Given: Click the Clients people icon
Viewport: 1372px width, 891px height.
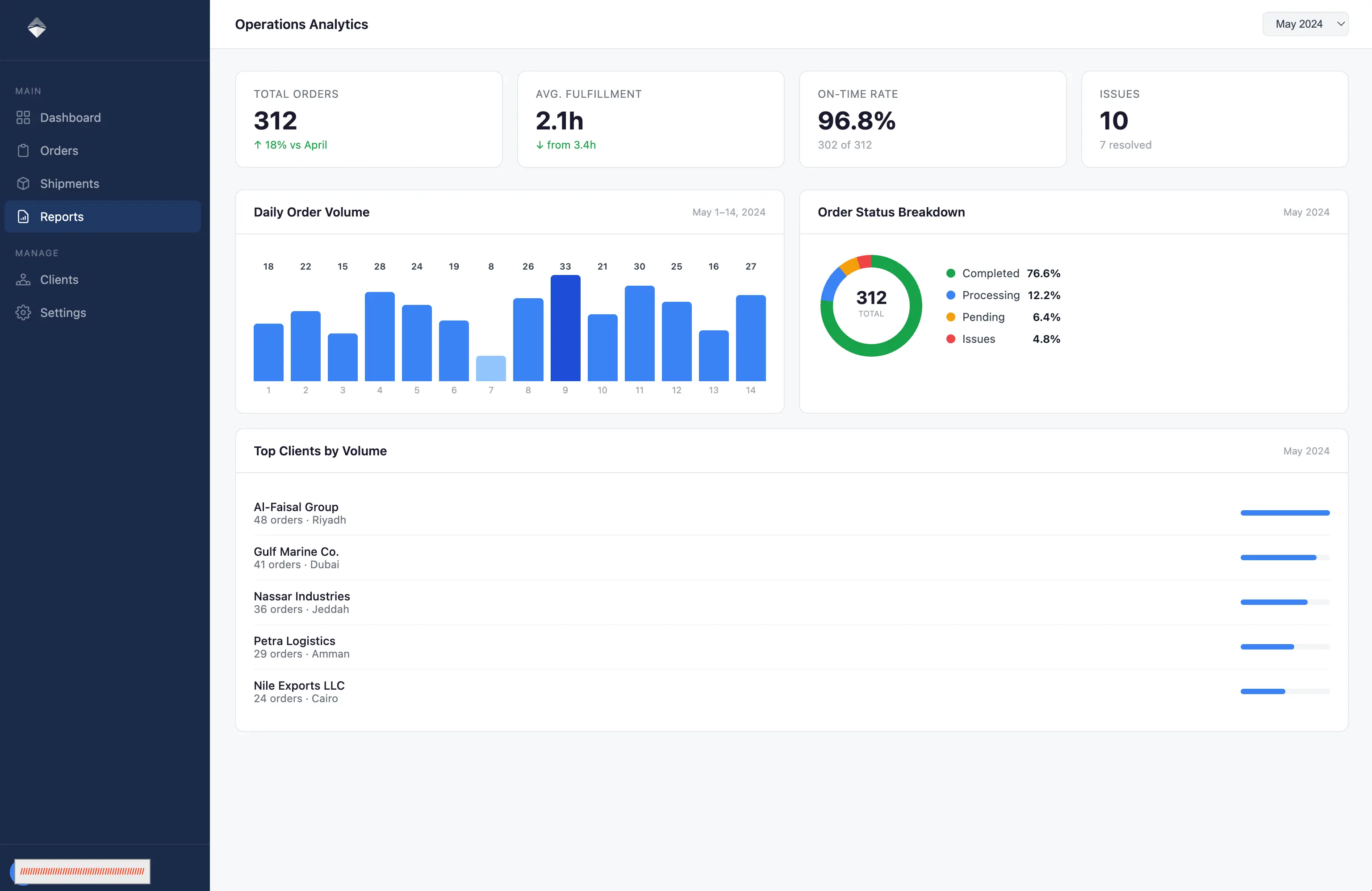Looking at the screenshot, I should point(23,279).
